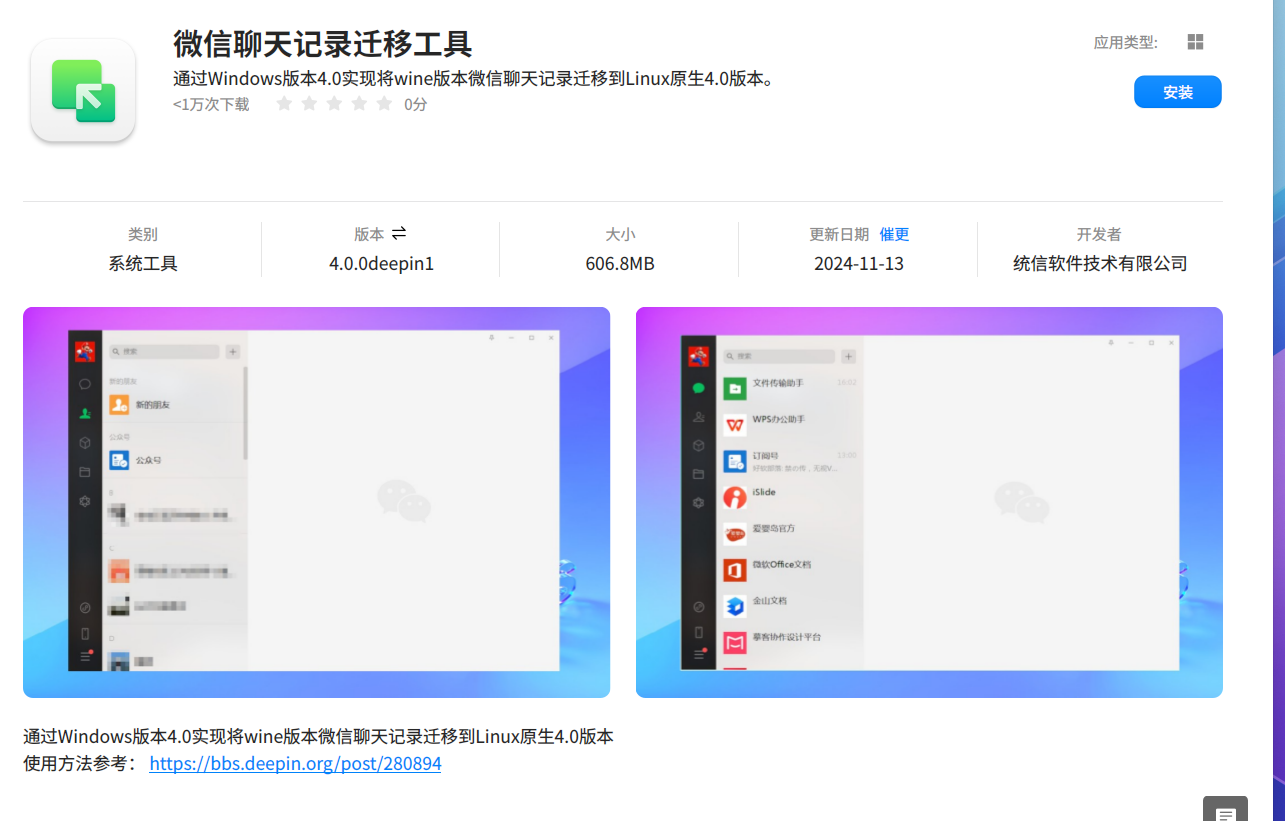Click the title 微信聊天记录迁移工具
This screenshot has height=821, width=1285.
322,44
